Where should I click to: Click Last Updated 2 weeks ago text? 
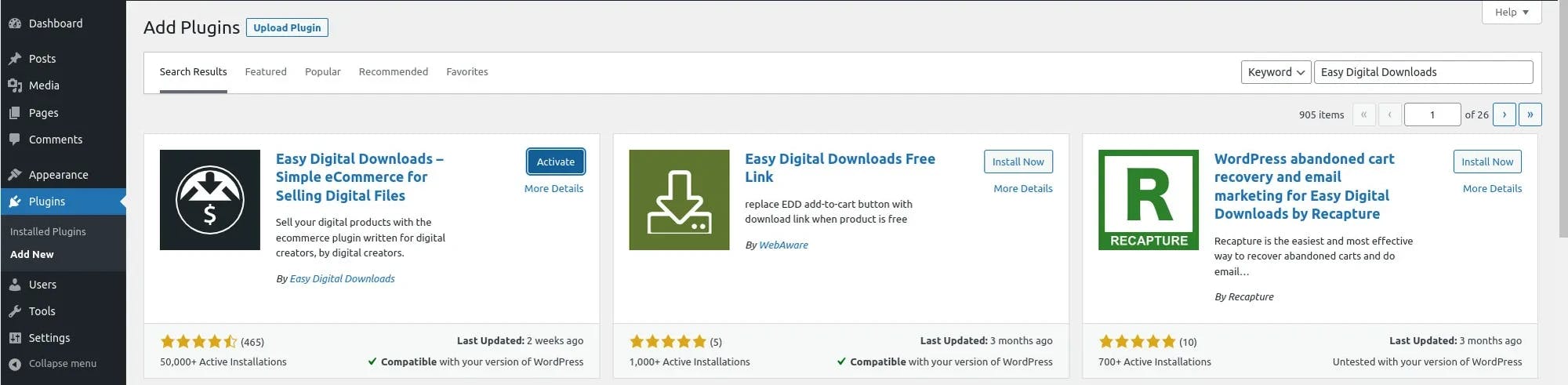point(520,341)
